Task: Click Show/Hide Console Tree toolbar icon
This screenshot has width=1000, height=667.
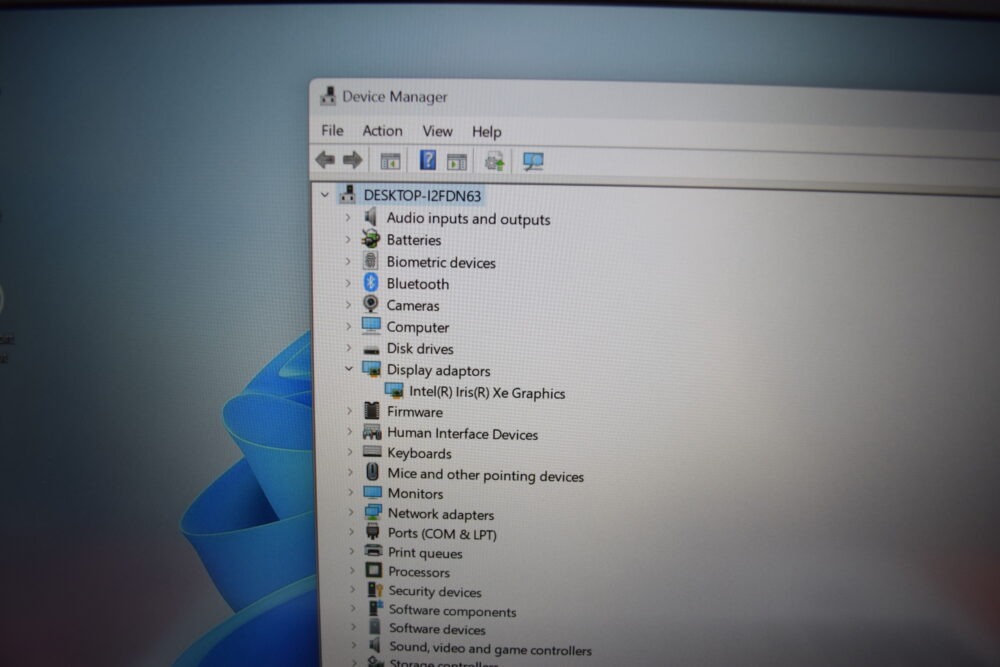Action: 390,161
